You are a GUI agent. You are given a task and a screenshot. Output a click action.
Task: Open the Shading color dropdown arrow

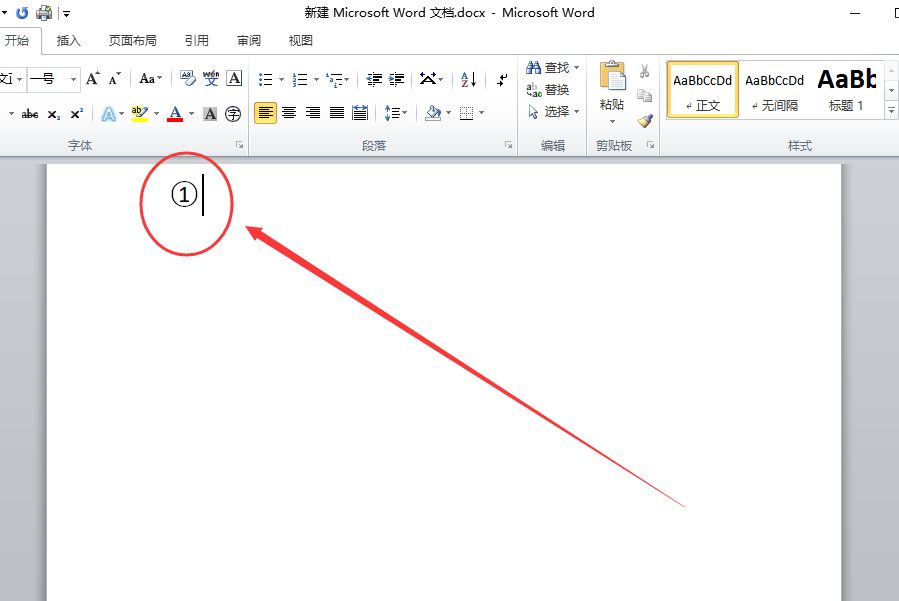pos(449,113)
